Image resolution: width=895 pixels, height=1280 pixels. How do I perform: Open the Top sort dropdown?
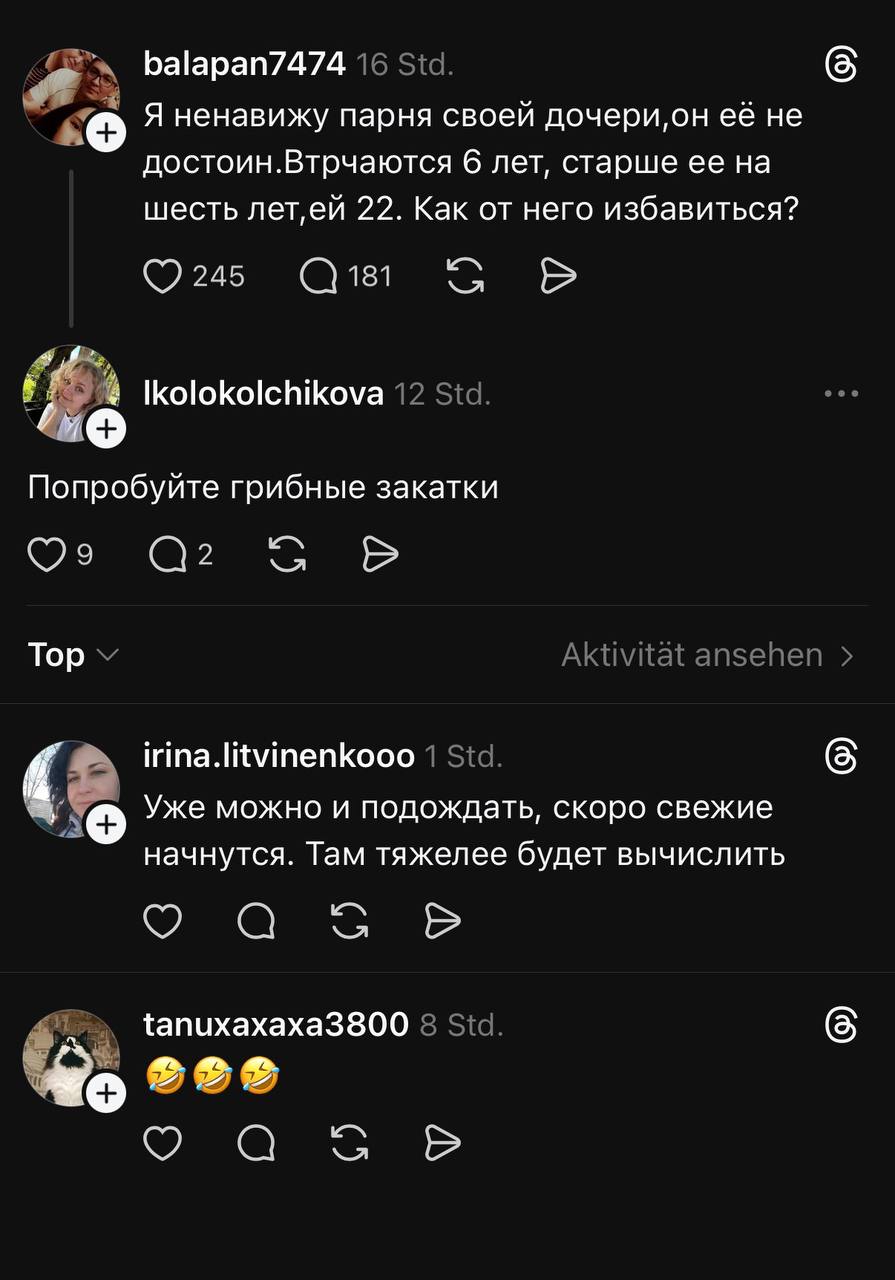coord(73,655)
